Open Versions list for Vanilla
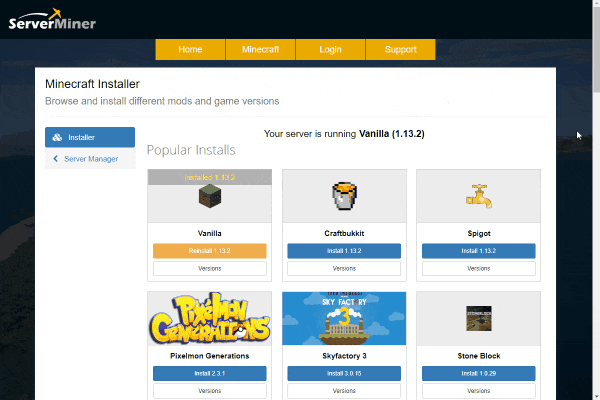Viewport: 600px width, 400px height. point(210,268)
